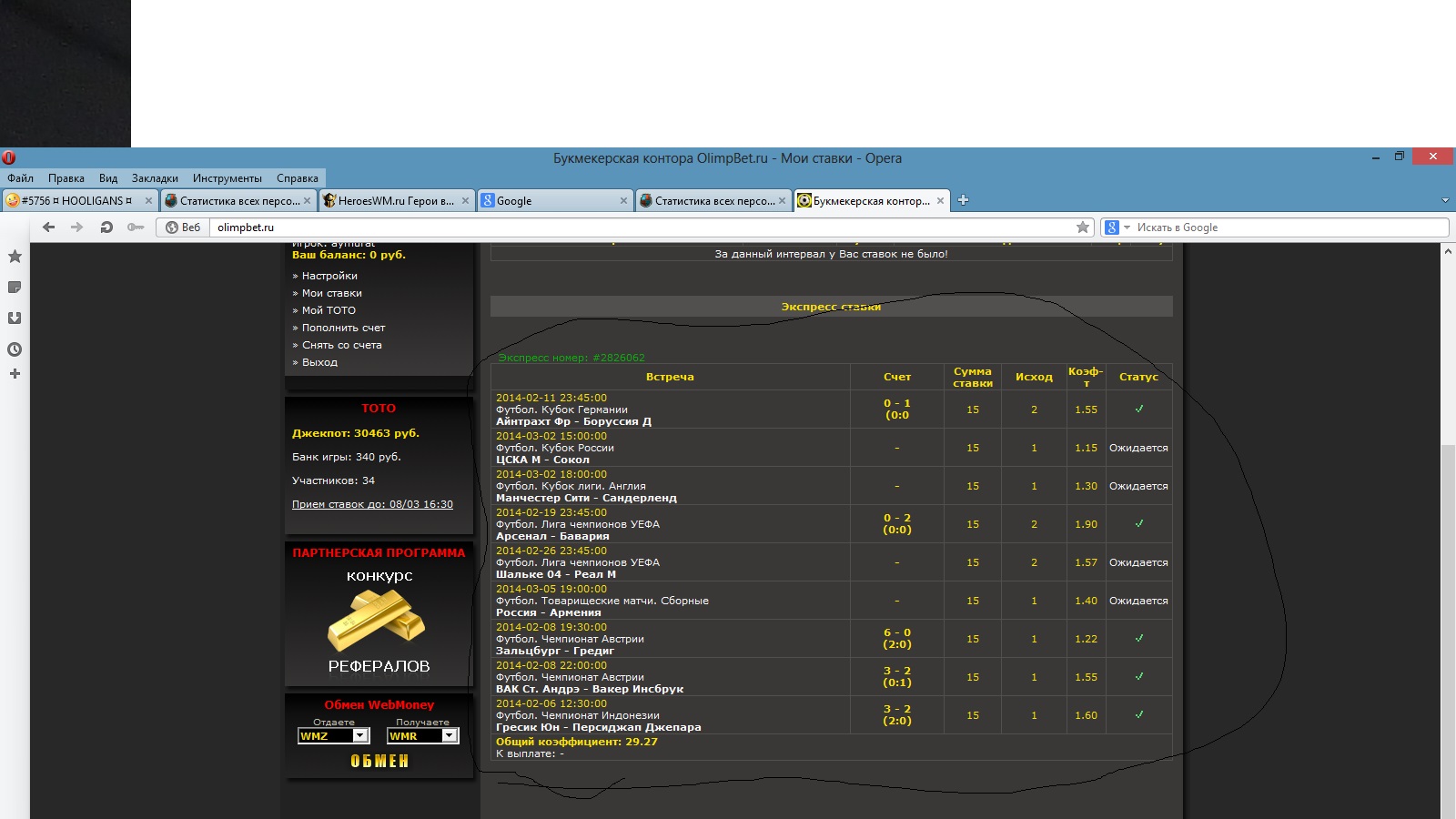Open the Справка menu
This screenshot has height=819, width=1456.
point(298,178)
